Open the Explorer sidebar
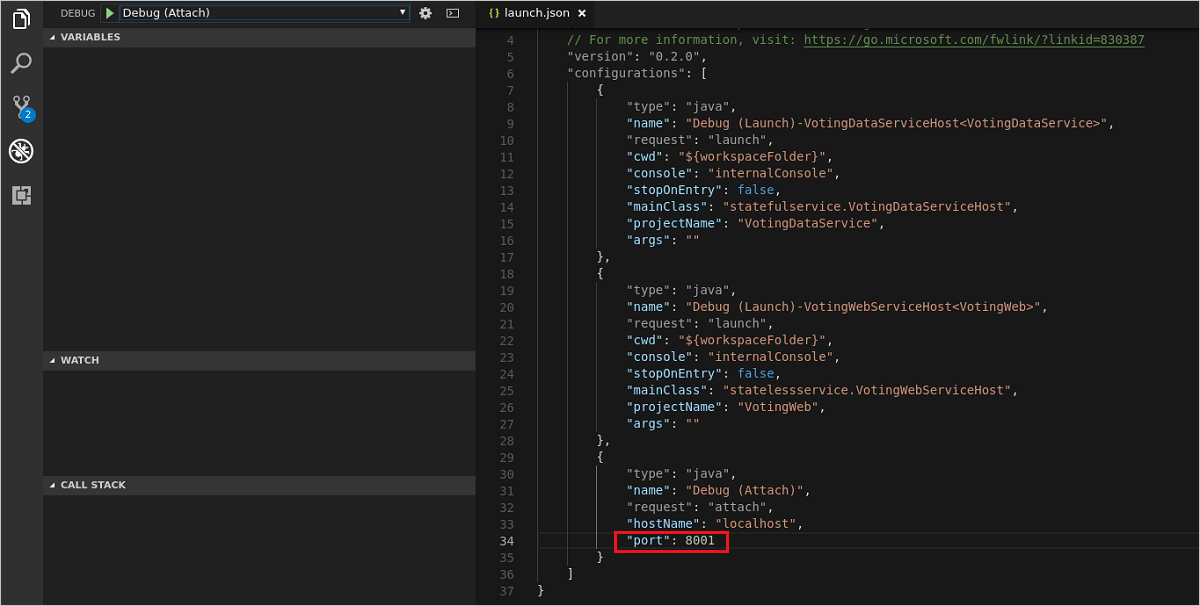This screenshot has width=1200, height=606. tap(21, 19)
